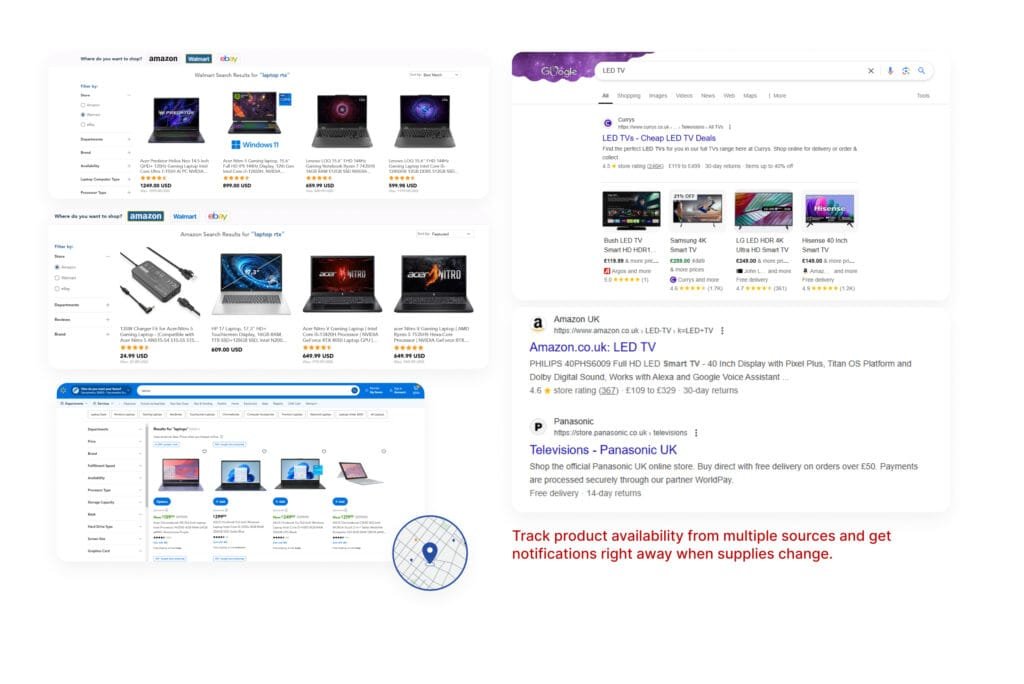Choose the ebay logo above Walmart Search Results
1024x684 pixels.
tap(229, 59)
